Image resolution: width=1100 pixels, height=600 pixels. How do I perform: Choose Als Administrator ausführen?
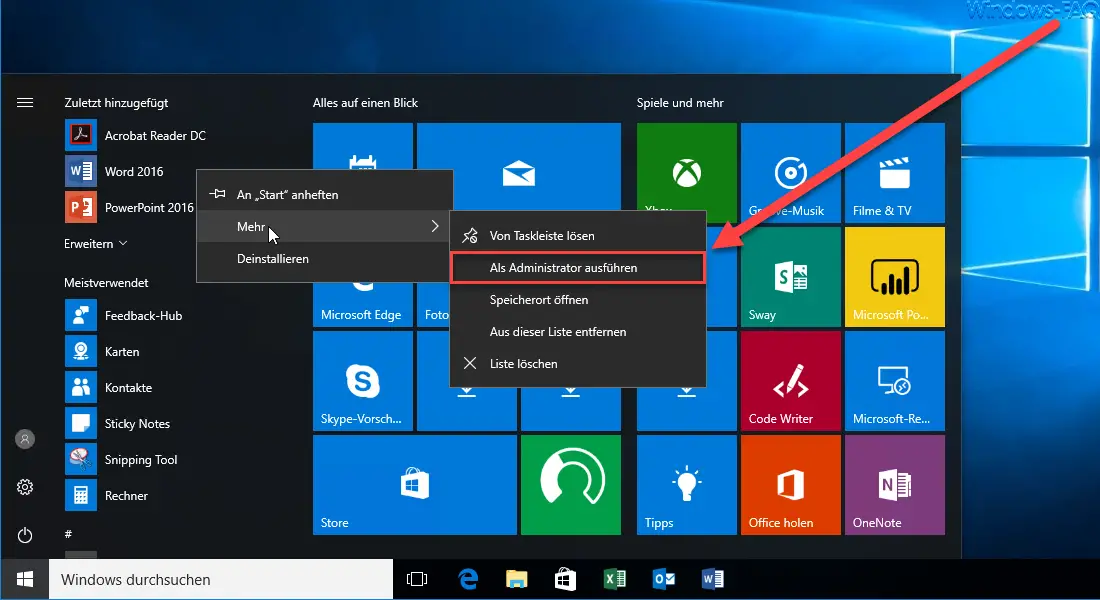tap(577, 267)
